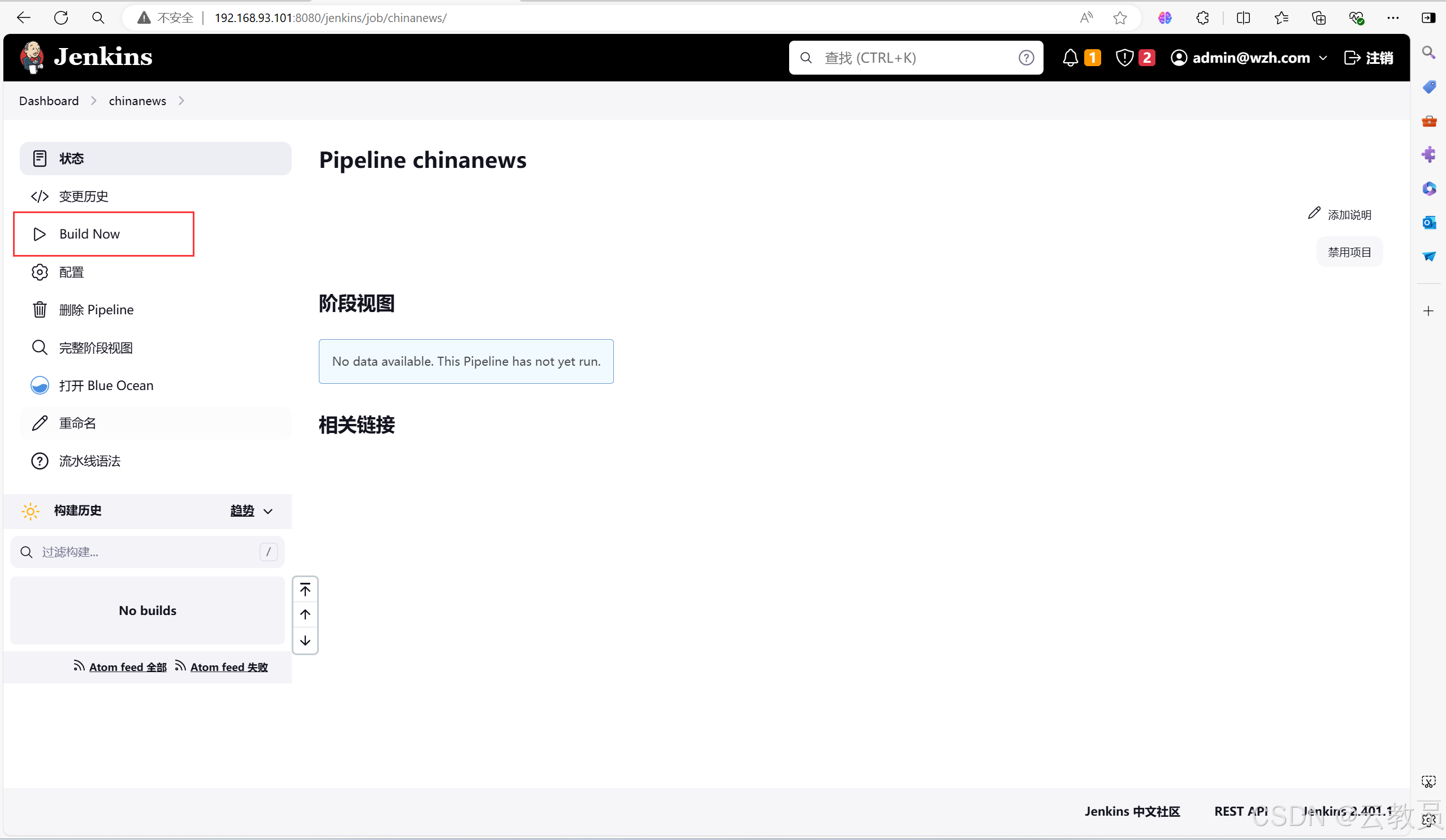The height and width of the screenshot is (840, 1446).
Task: Go to Dashboard breadcrumb
Action: click(x=49, y=101)
